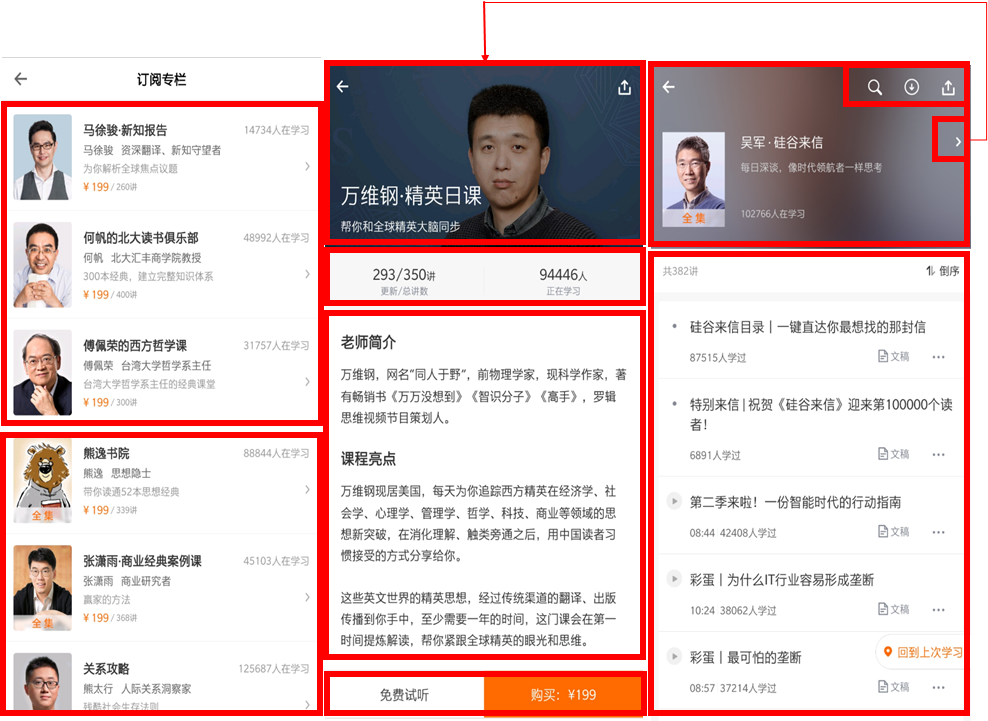Tap 回到上次学习 floating button
Viewport: 988px width, 721px height.
[x=921, y=652]
